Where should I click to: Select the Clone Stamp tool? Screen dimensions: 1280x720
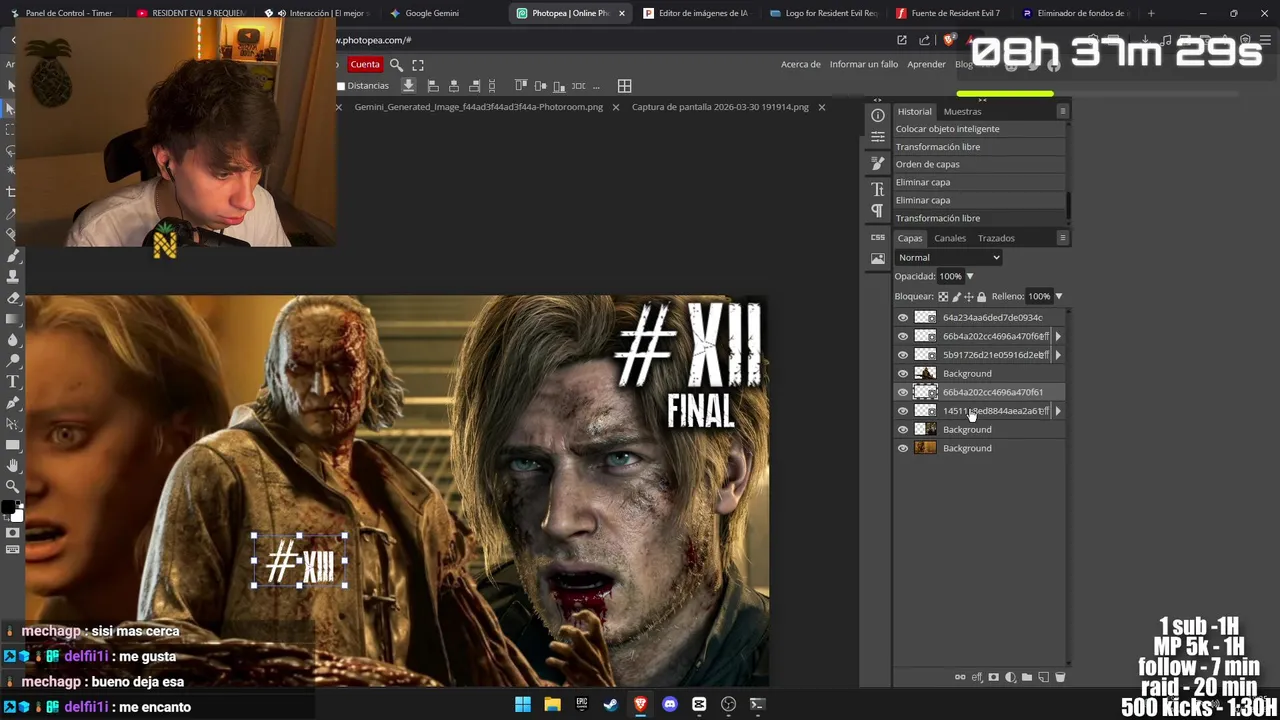pos(12,276)
